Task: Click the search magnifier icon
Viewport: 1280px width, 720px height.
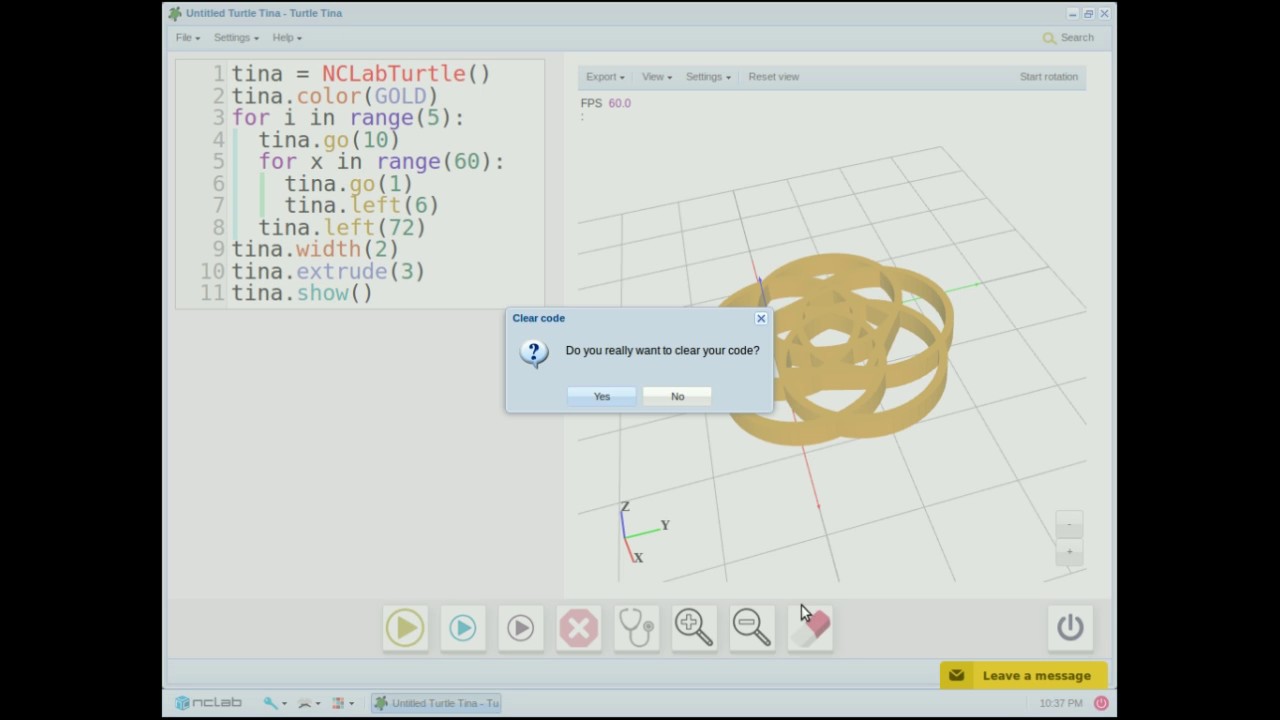Action: pos(1049,38)
